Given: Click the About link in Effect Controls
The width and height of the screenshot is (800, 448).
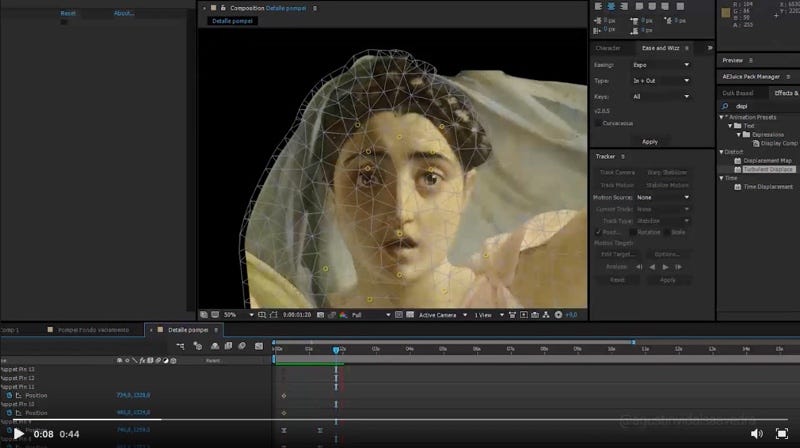Looking at the screenshot, I should point(124,13).
